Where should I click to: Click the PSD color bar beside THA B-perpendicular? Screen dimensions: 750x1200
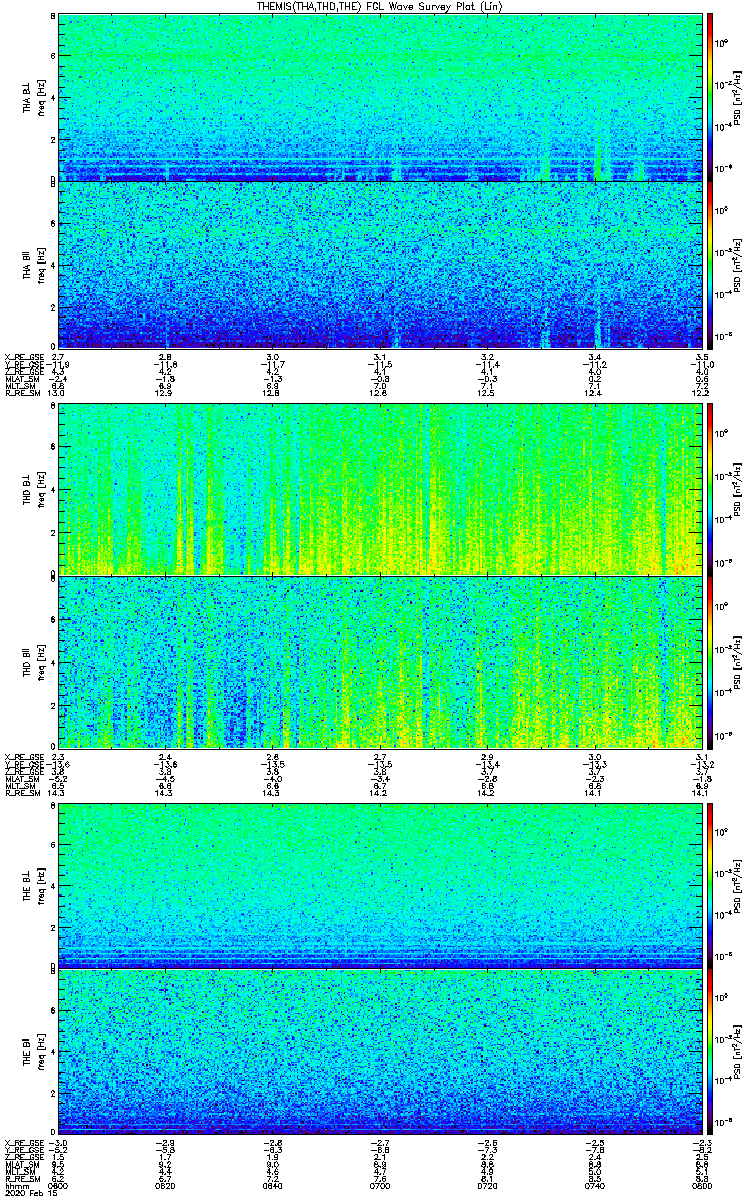[x=711, y=97]
